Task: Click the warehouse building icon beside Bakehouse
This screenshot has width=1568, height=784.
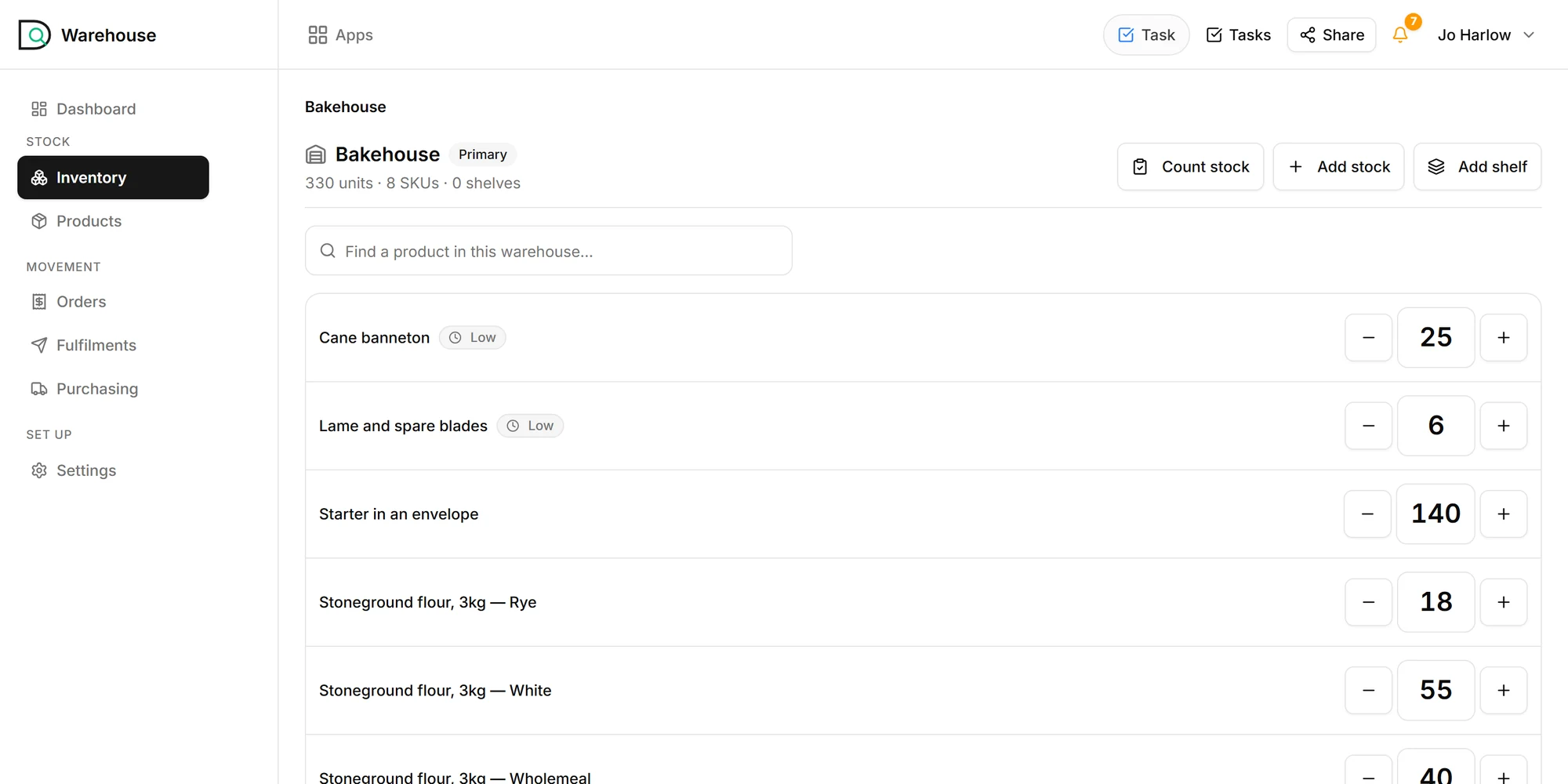Action: [x=315, y=154]
